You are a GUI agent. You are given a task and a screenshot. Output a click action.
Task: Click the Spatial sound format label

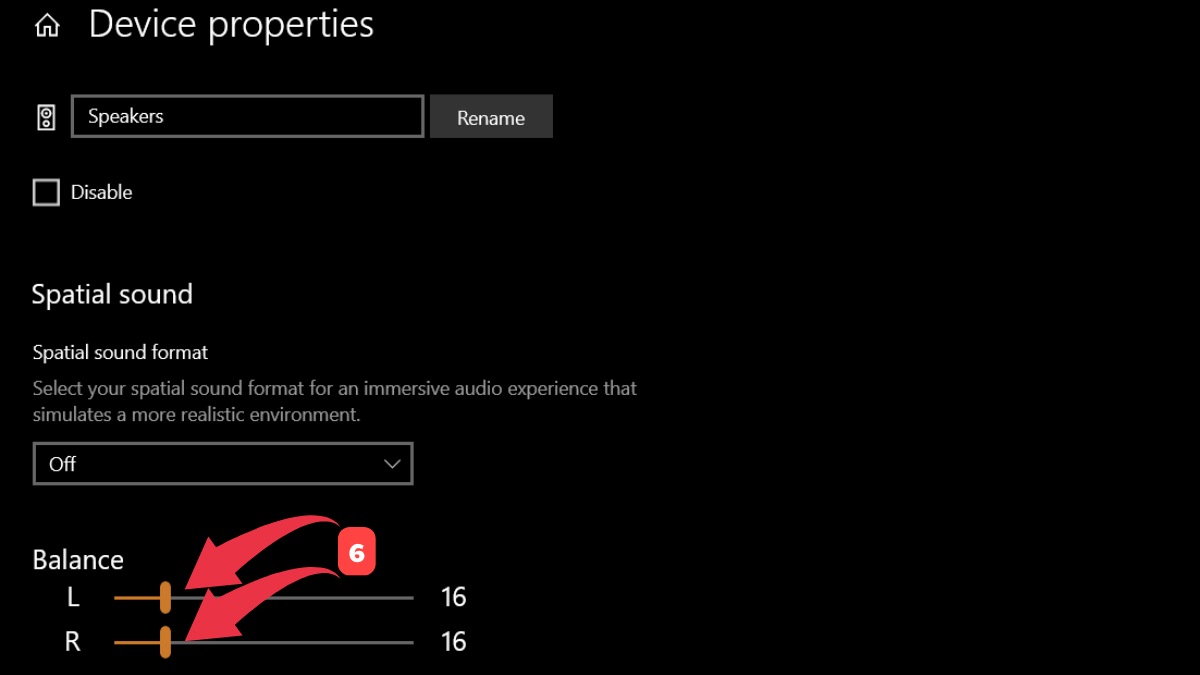(120, 352)
